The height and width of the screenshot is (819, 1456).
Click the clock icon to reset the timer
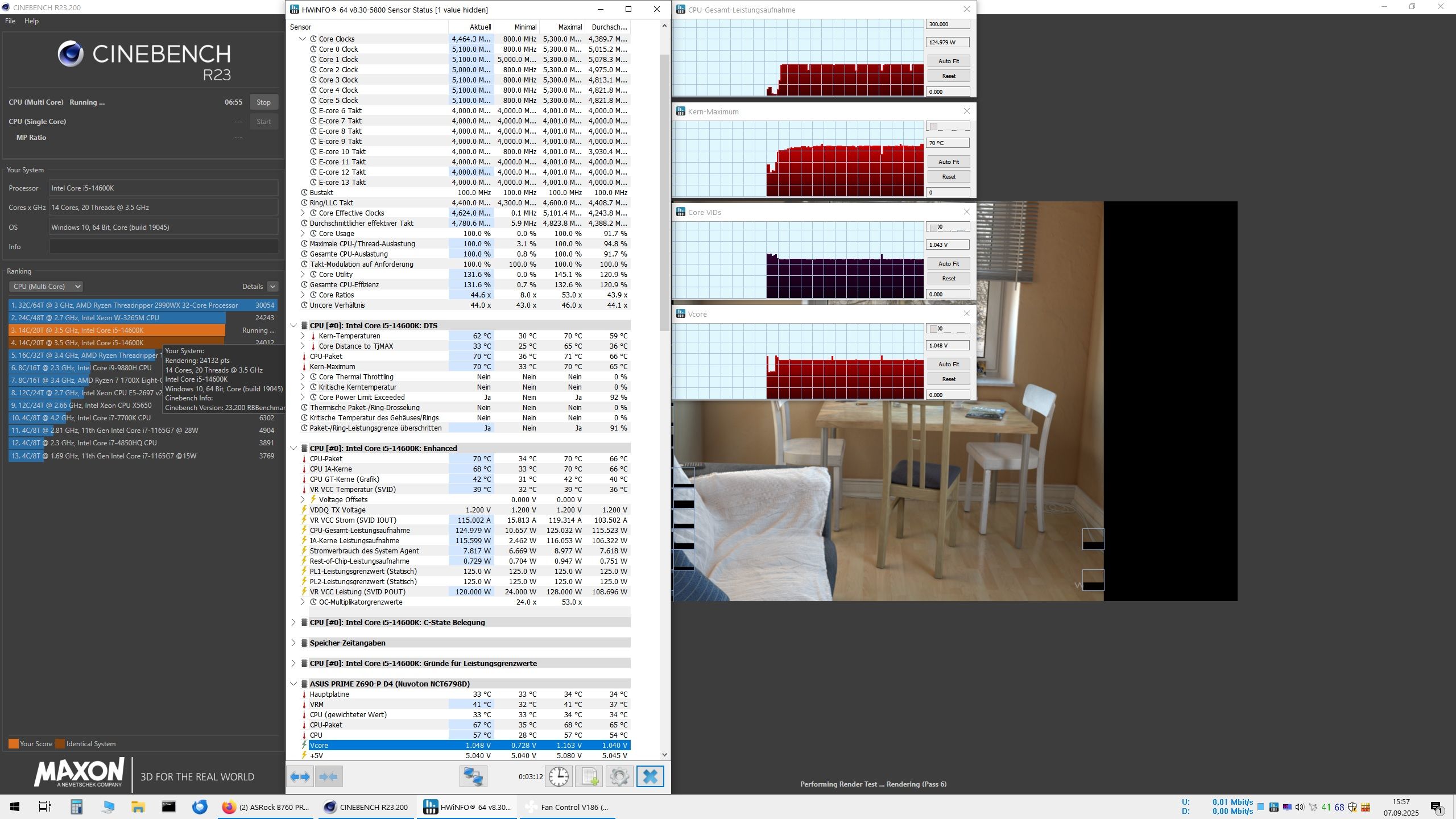(x=559, y=776)
